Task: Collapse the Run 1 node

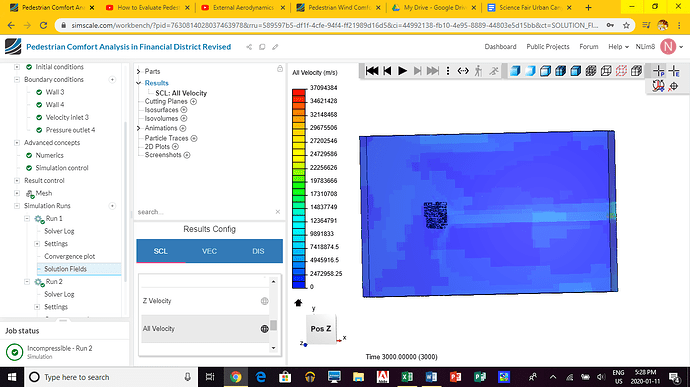Action: pyautogui.click(x=27, y=218)
